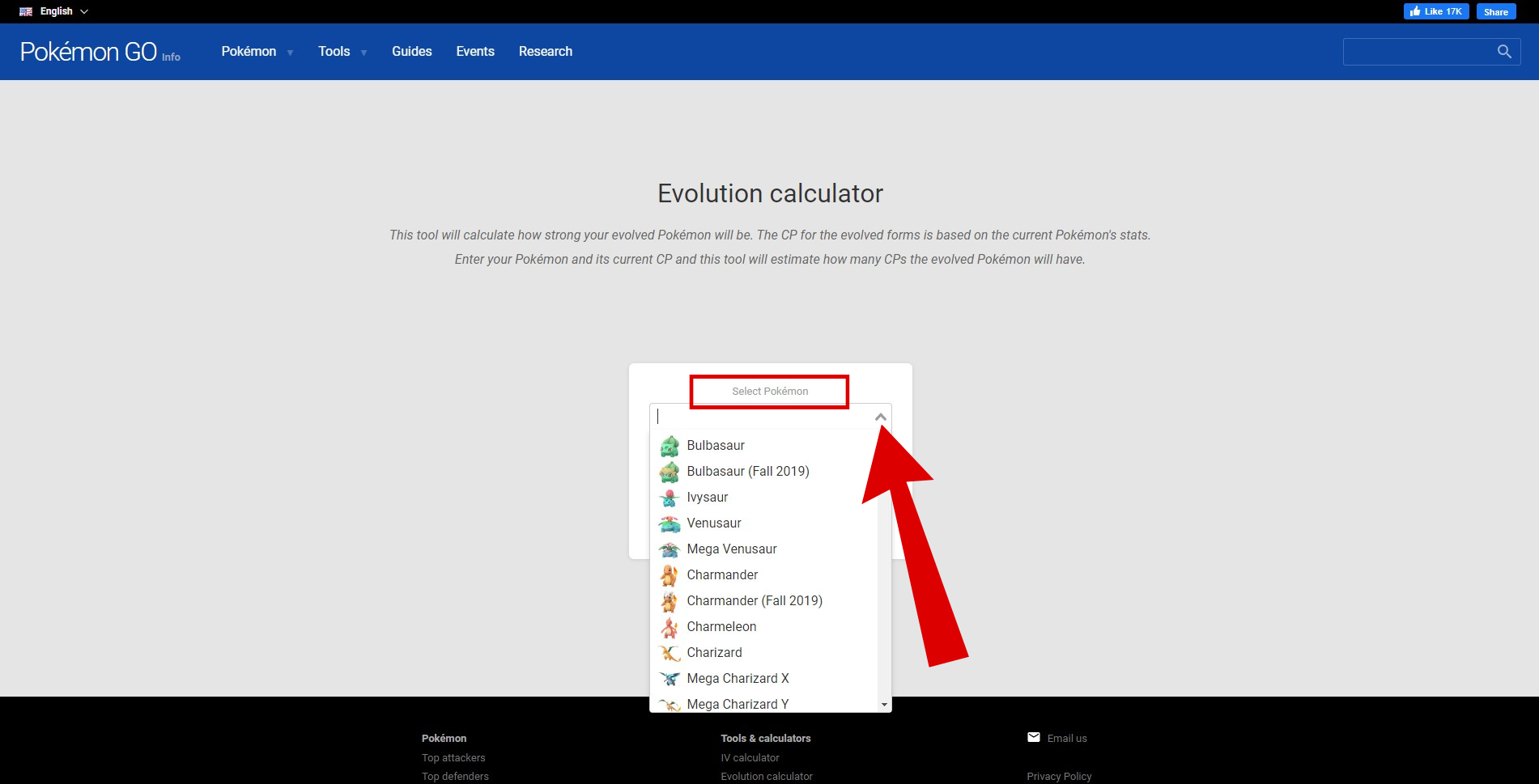Click the Charmeleon sprite icon
Screen dimensions: 1539x784
tap(670, 627)
